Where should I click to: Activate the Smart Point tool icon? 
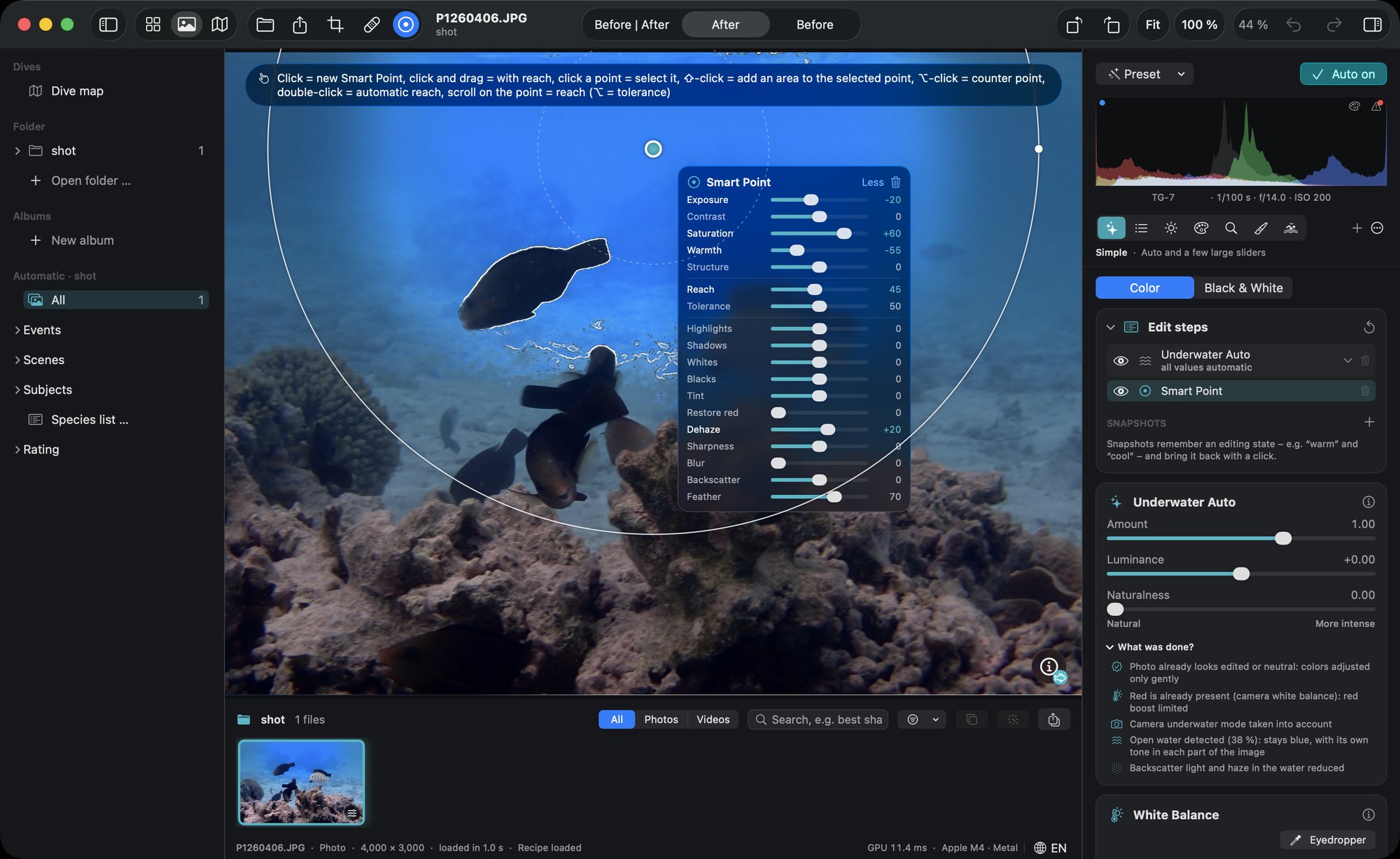pyautogui.click(x=406, y=25)
